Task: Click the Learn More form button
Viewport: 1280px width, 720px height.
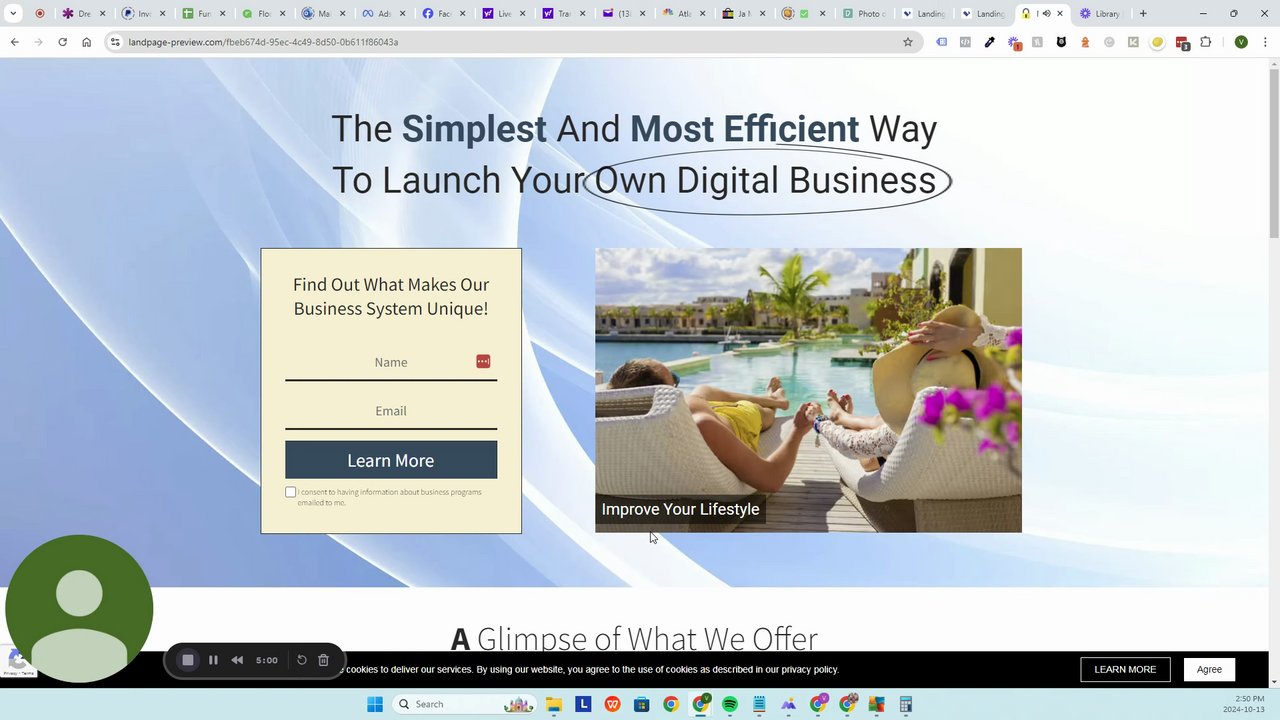Action: pyautogui.click(x=391, y=460)
